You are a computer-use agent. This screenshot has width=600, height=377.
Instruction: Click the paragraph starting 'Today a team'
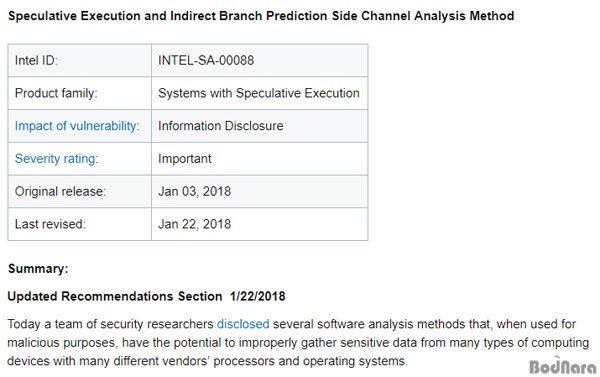[298, 343]
